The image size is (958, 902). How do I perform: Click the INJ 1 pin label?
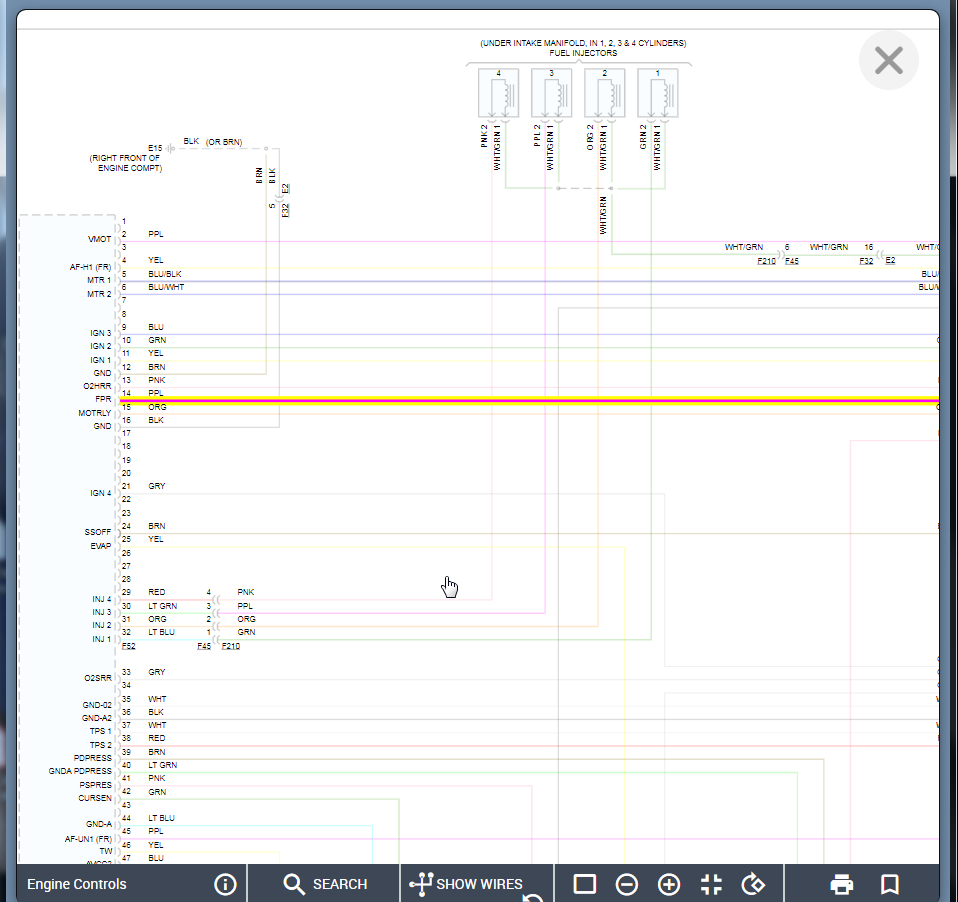point(102,639)
